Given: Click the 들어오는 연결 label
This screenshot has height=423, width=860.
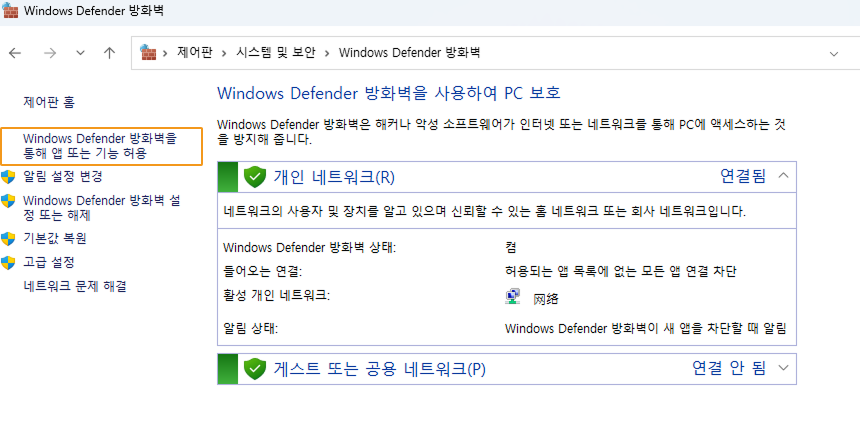Looking at the screenshot, I should (263, 272).
